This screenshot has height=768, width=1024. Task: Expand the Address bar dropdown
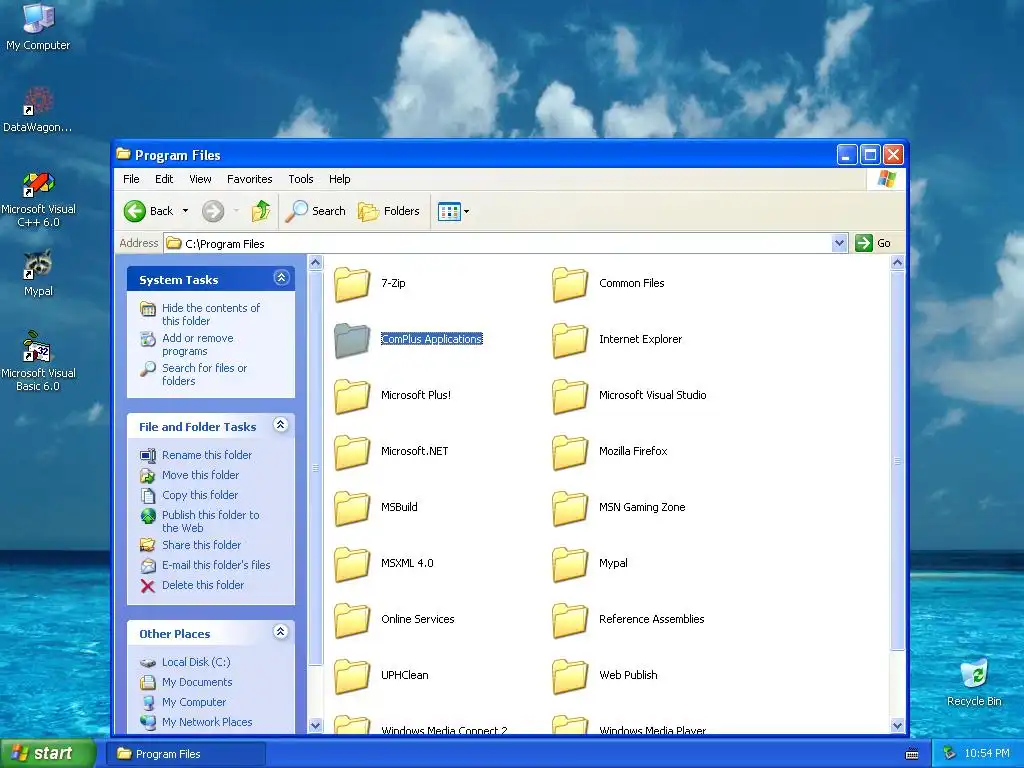pyautogui.click(x=840, y=244)
